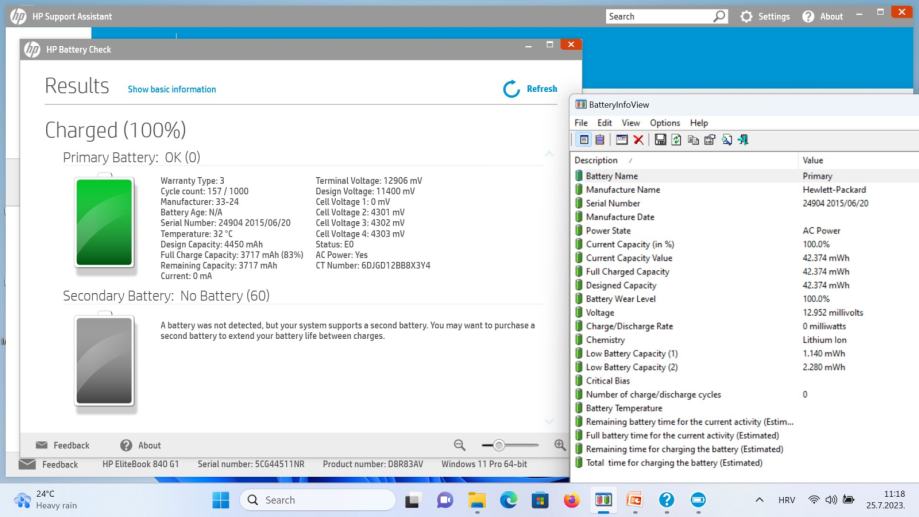Click the green Refresh page icon in BatteryInfoView toolbar

[x=676, y=140]
